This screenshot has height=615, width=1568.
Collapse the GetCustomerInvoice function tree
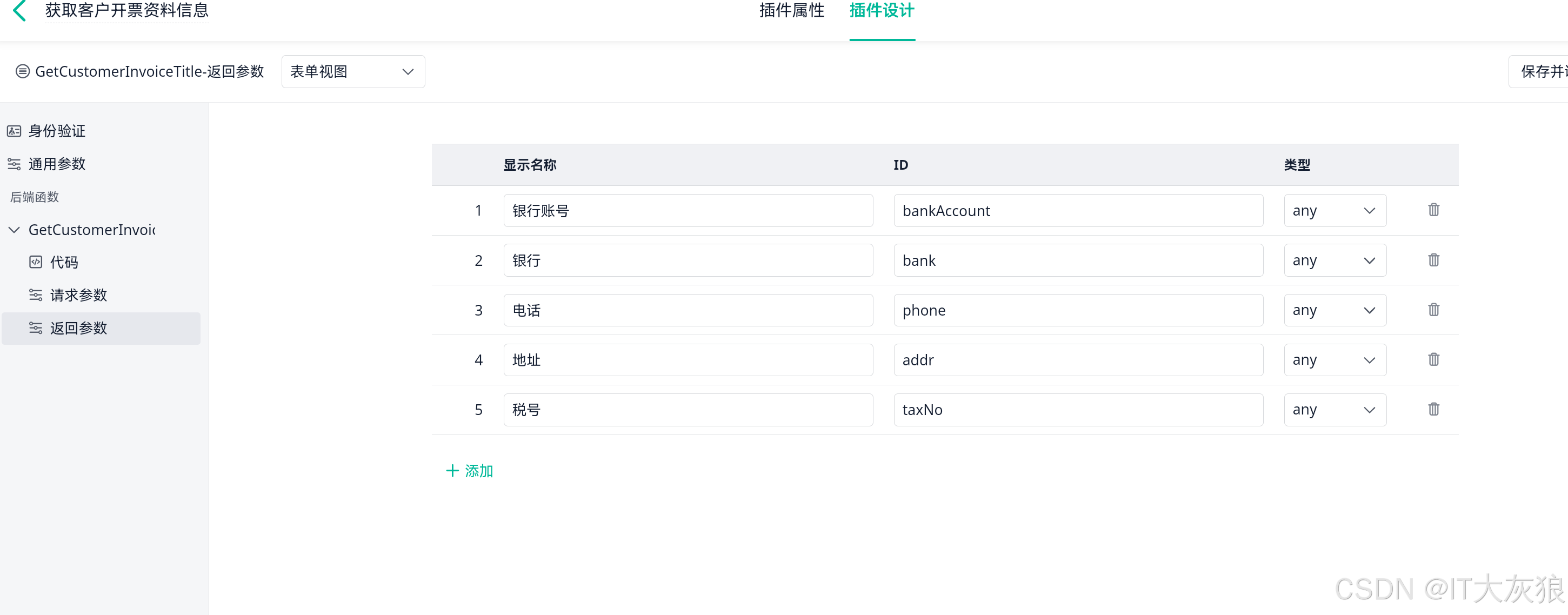pyautogui.click(x=14, y=230)
